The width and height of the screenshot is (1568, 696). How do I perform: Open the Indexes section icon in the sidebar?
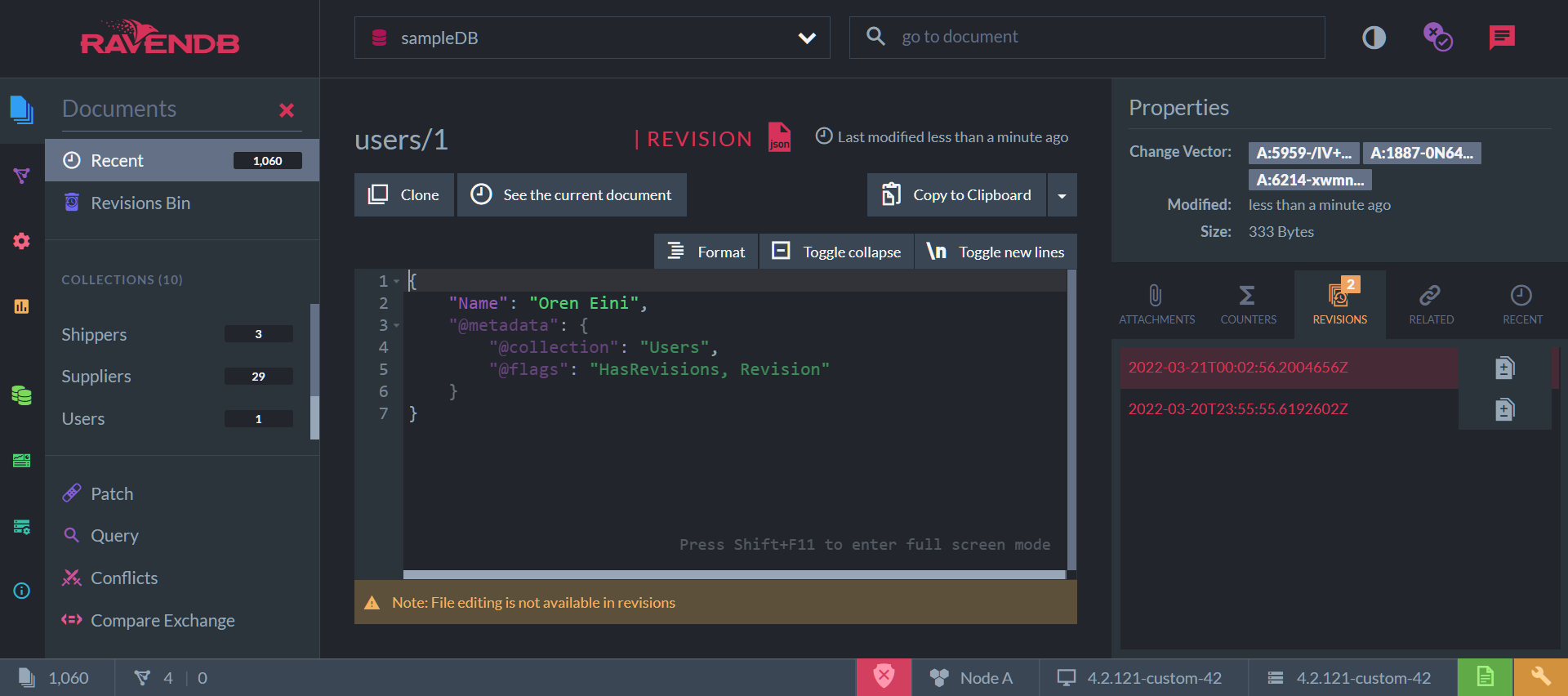[22, 176]
